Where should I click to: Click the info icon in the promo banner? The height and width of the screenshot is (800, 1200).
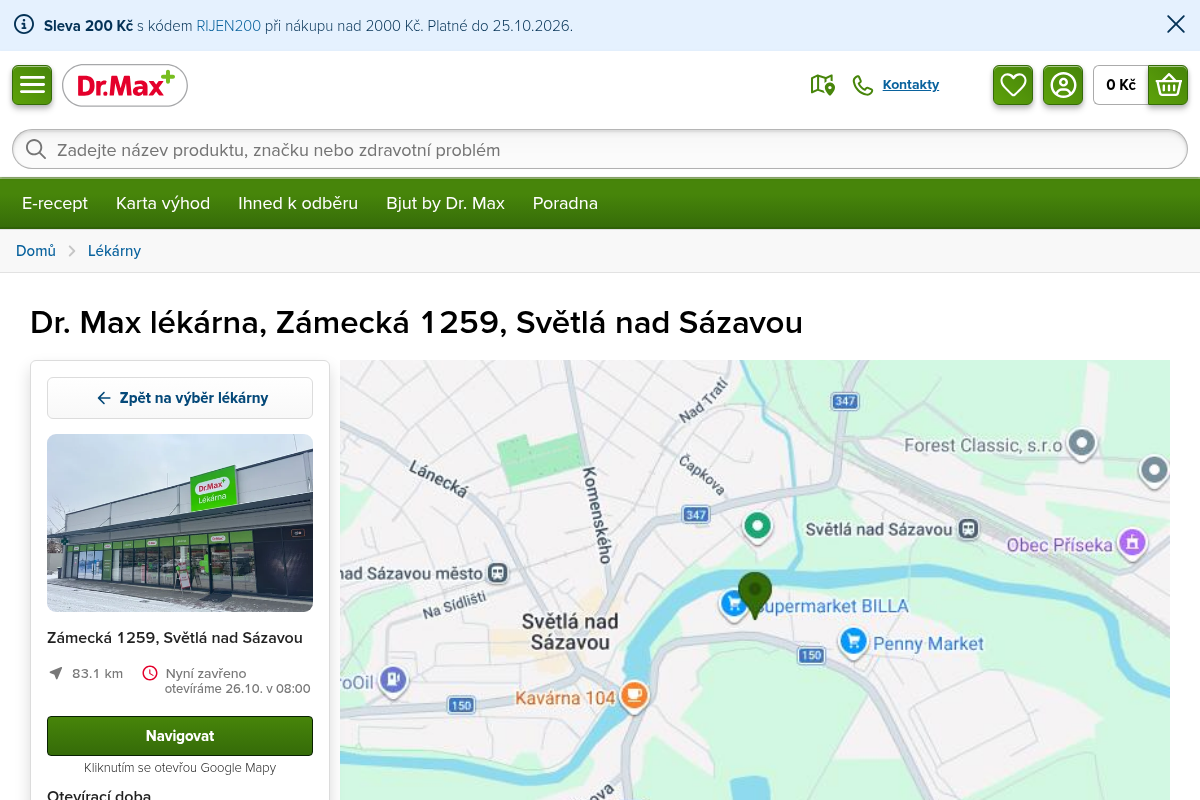point(24,25)
